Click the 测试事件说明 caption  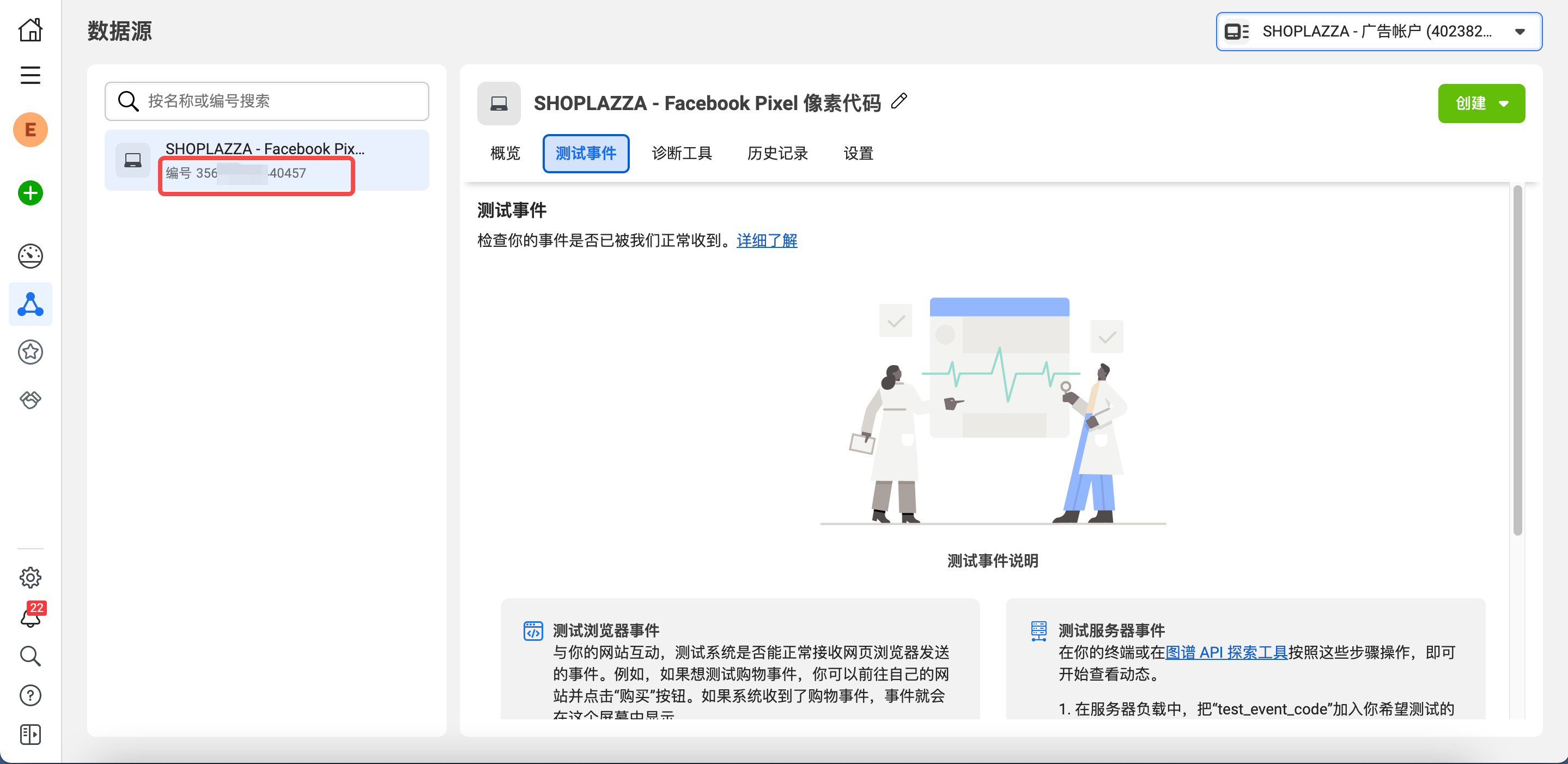pyautogui.click(x=992, y=561)
